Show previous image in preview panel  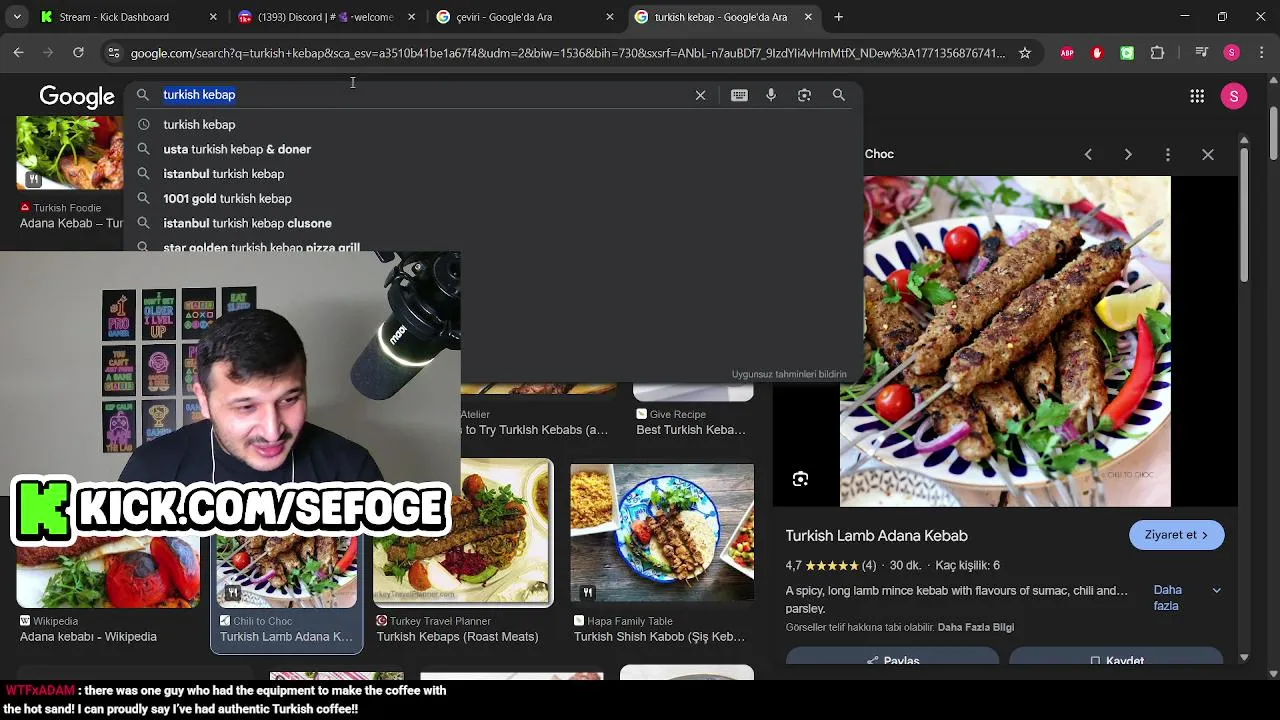[1088, 154]
